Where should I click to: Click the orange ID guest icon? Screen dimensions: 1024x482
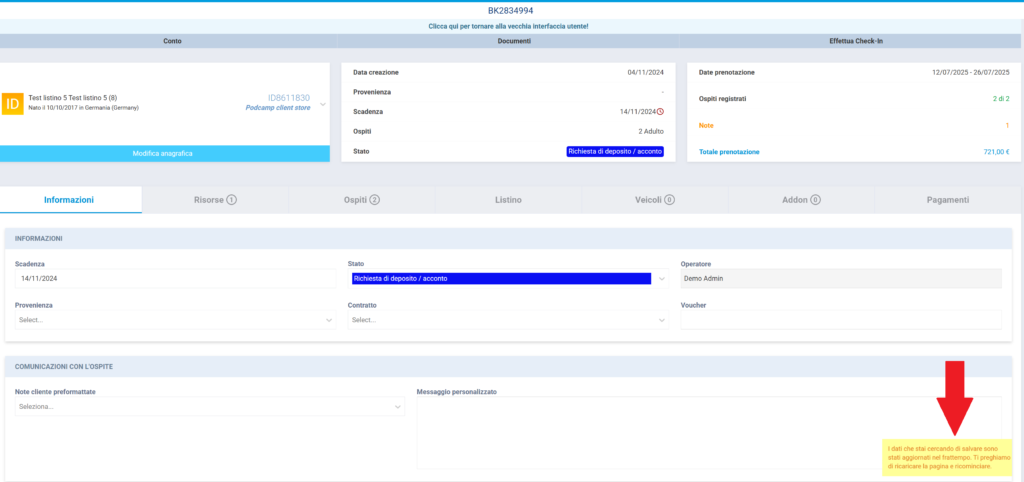coord(13,103)
